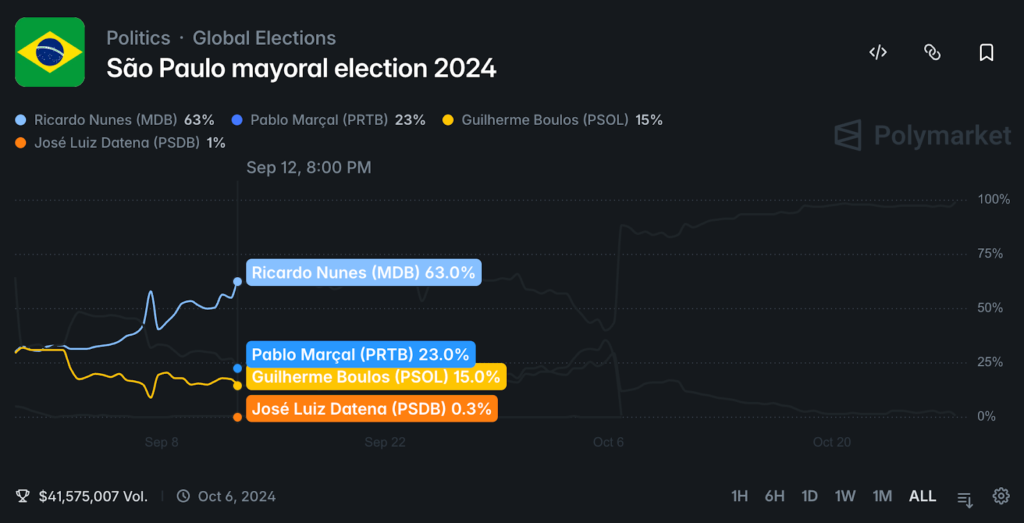Viewport: 1024px width, 523px height.
Task: Click the embed code icon
Action: pyautogui.click(x=878, y=53)
